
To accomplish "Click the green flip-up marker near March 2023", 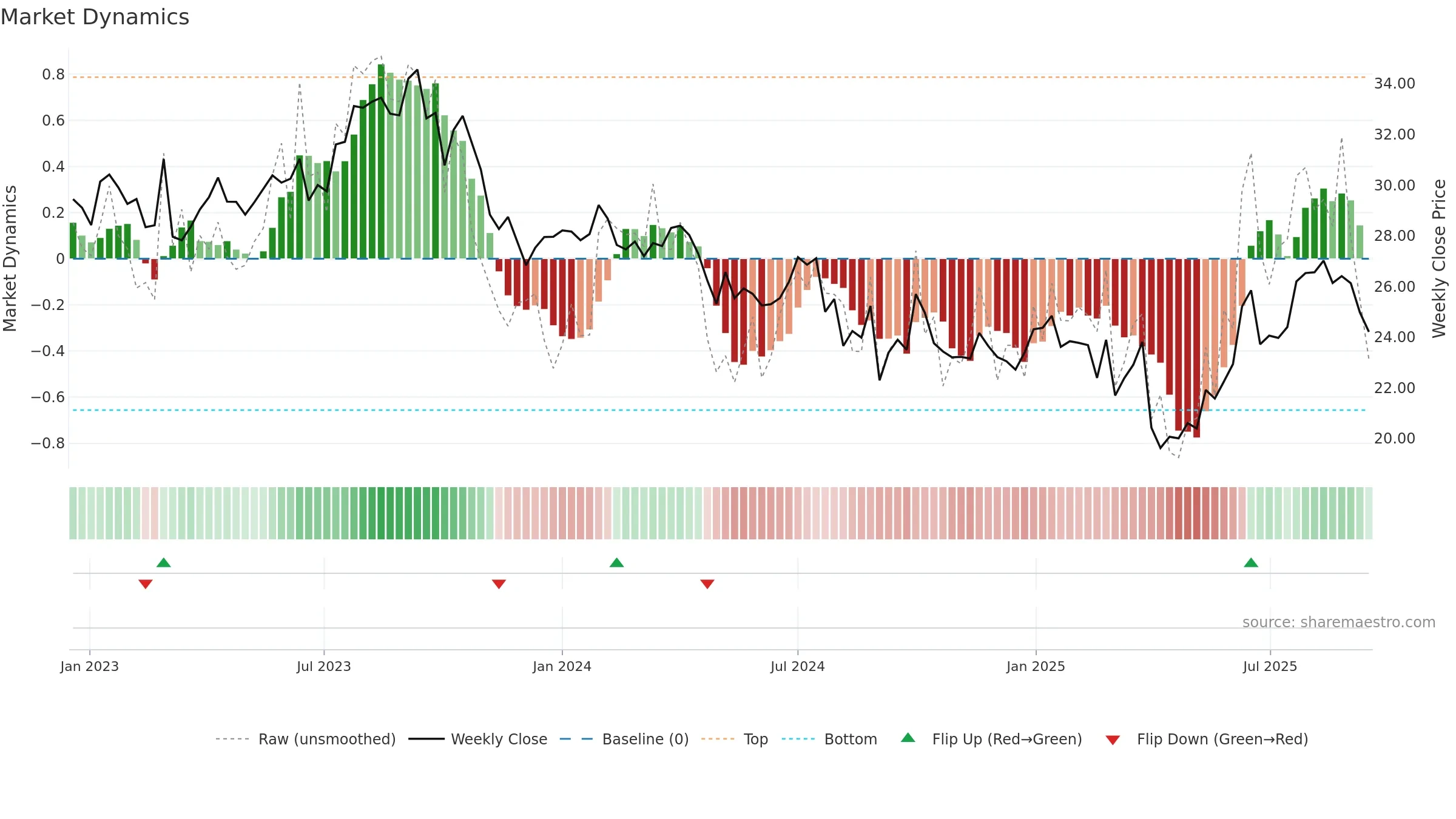I will point(164,562).
